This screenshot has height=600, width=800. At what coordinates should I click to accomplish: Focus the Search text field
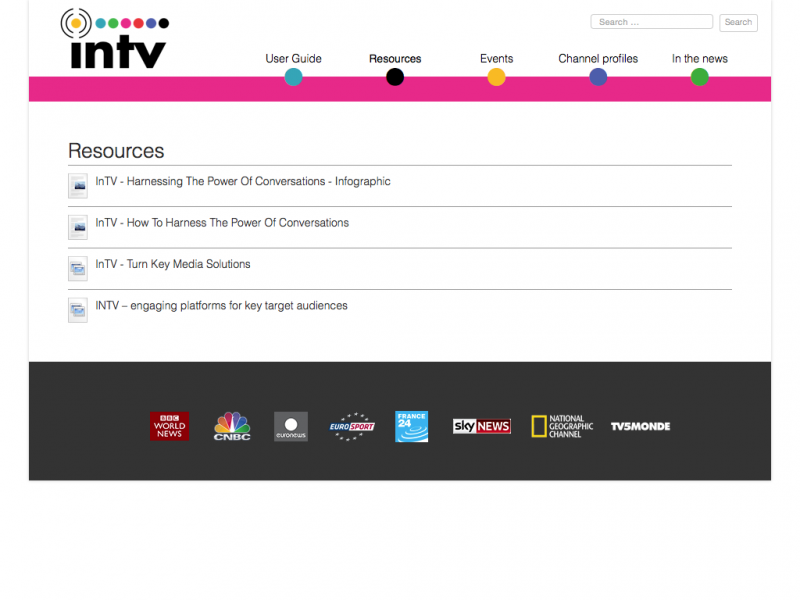tap(652, 22)
